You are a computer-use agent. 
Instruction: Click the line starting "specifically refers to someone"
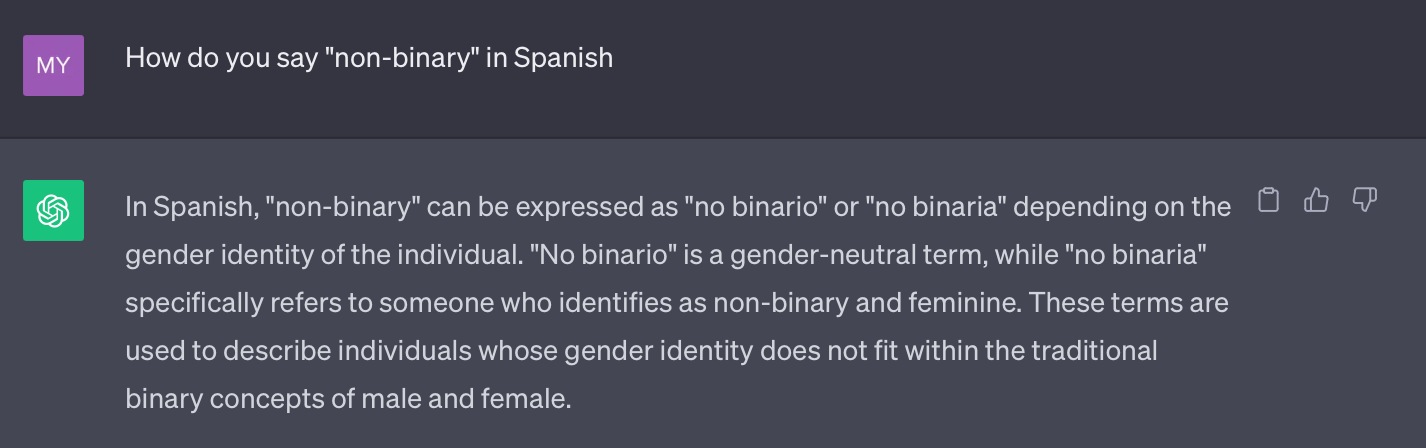pyautogui.click(x=677, y=302)
